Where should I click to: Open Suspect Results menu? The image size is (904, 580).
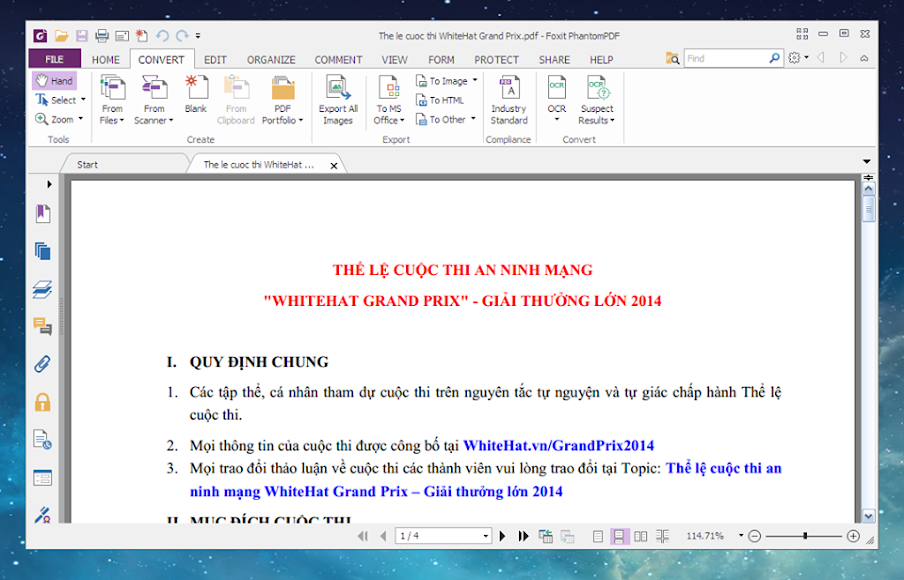tap(597, 99)
